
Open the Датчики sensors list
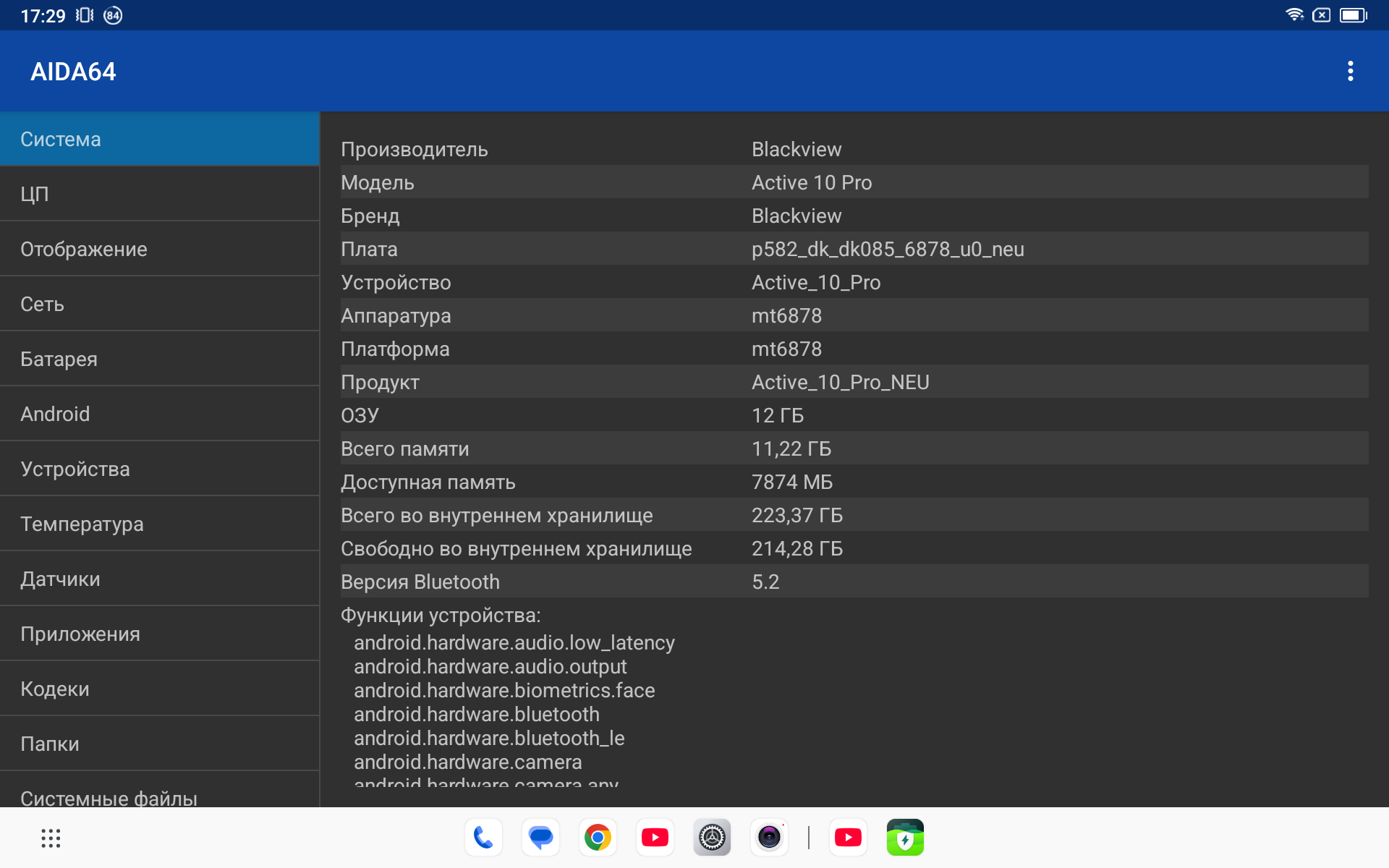(x=159, y=579)
